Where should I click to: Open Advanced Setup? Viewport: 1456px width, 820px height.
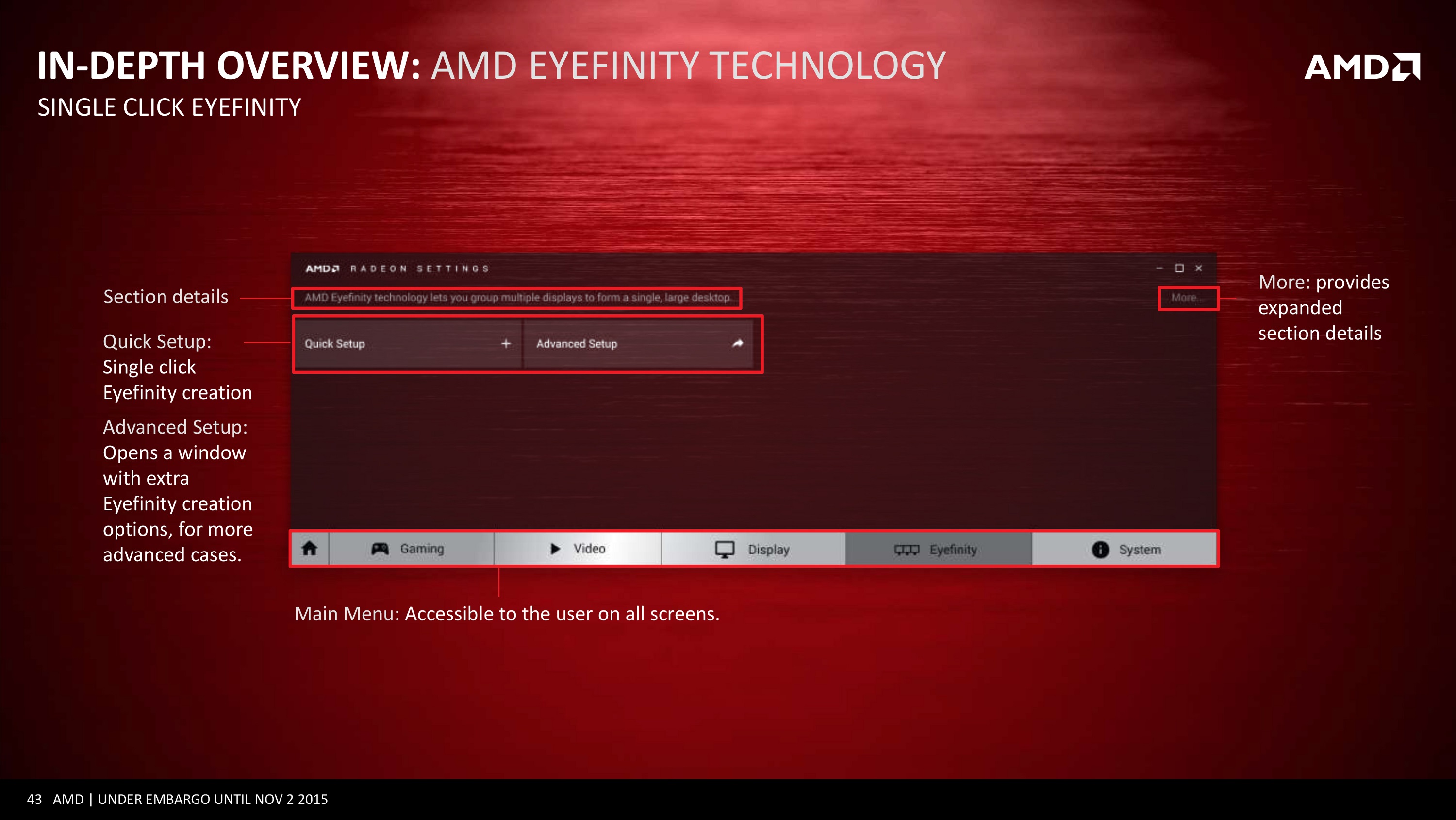[x=639, y=344]
